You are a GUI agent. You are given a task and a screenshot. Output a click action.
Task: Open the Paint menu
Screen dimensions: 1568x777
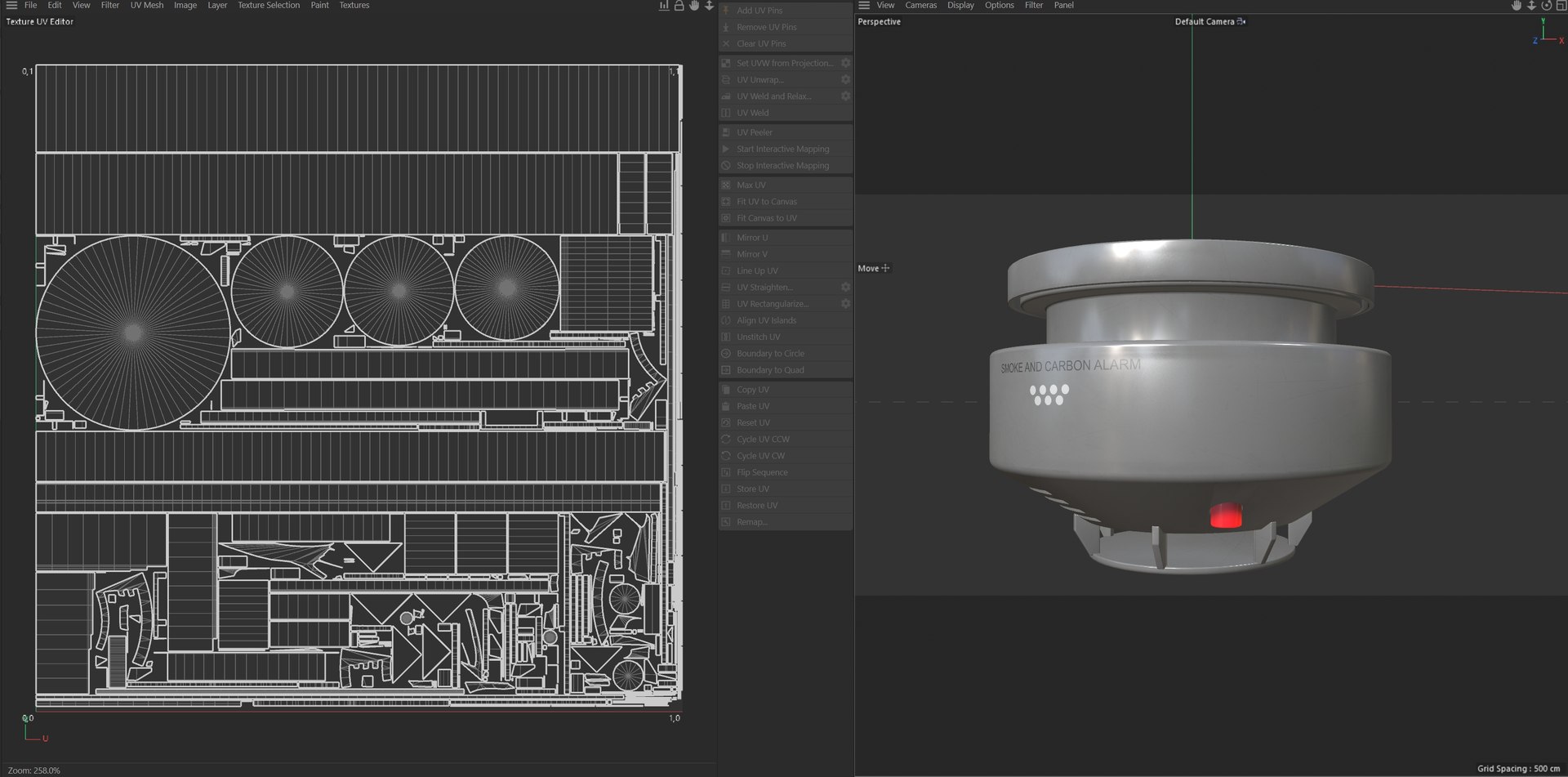click(x=319, y=5)
